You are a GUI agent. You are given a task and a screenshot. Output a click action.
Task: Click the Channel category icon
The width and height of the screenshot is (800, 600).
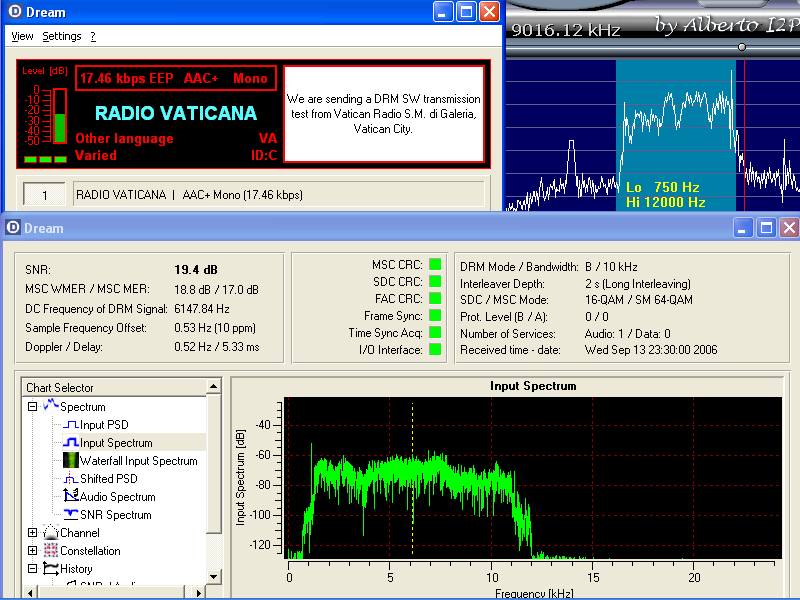51,532
